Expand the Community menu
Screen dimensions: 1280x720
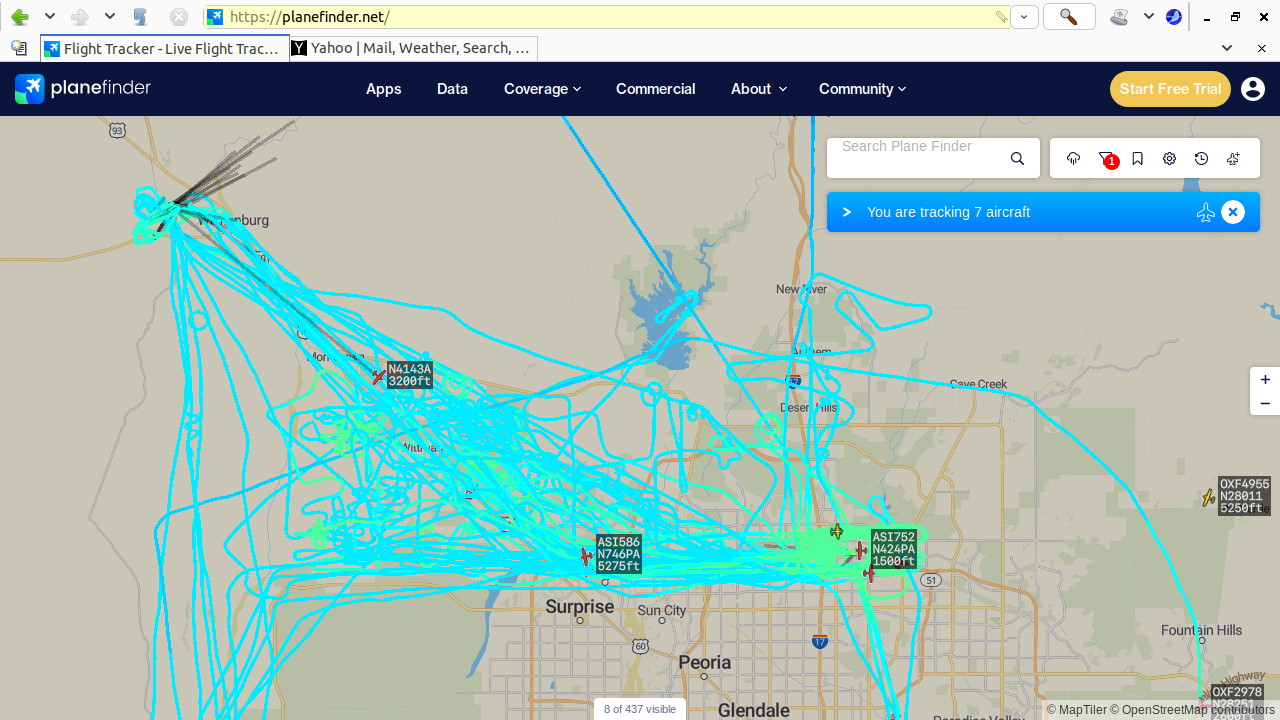[862, 89]
